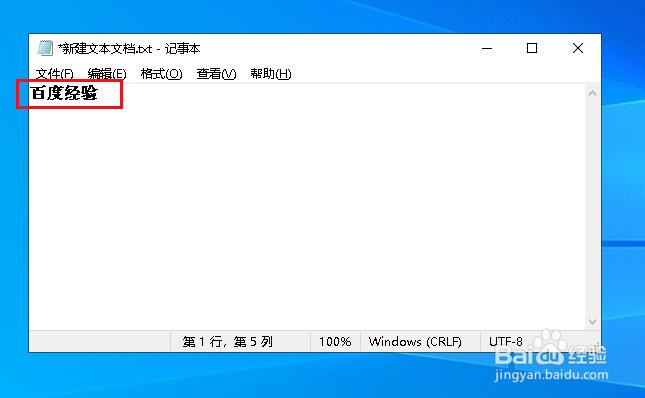Open the 文件(F) menu
645x398 pixels.
pos(54,74)
